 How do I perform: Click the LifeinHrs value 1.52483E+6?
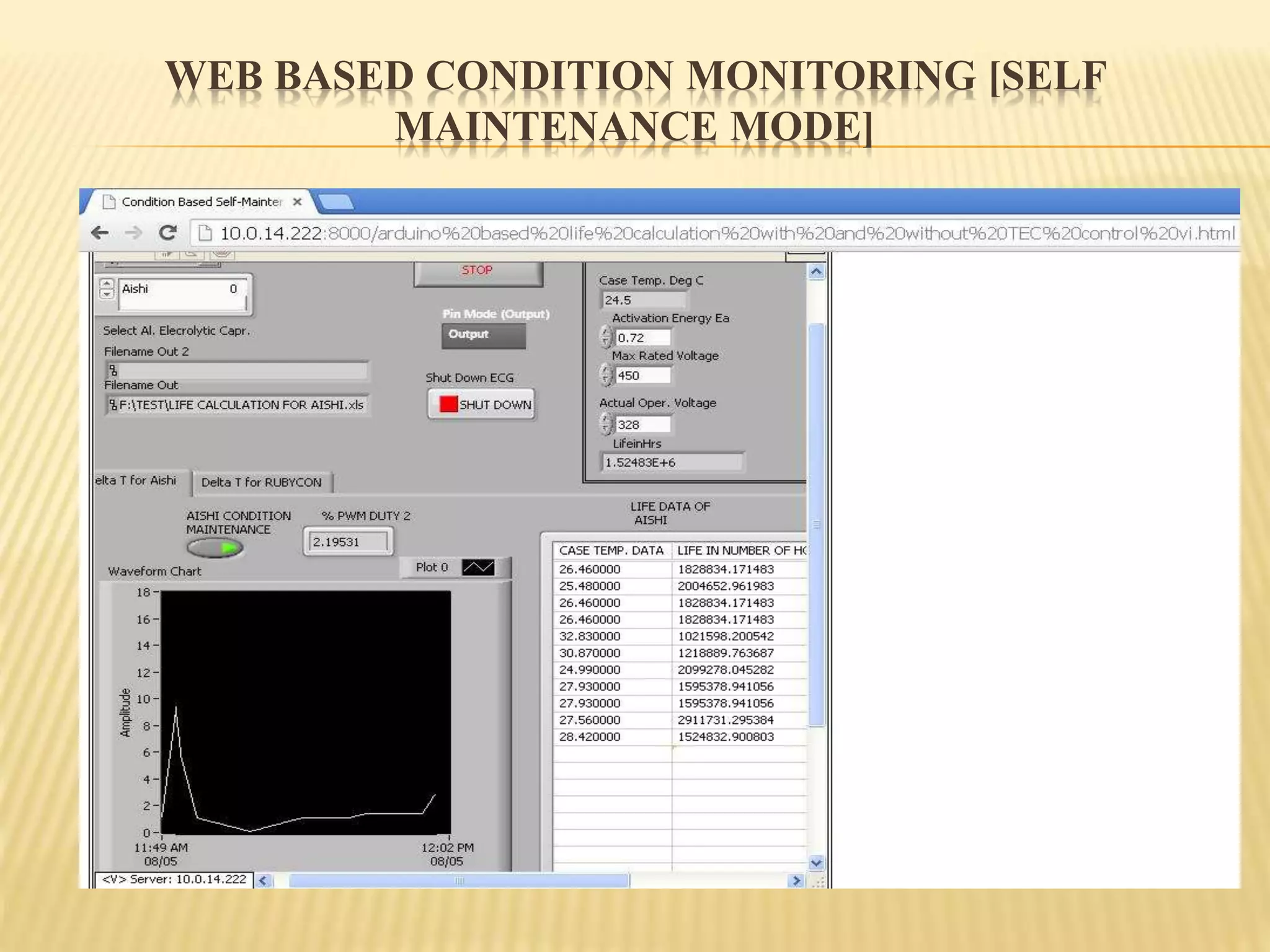672,462
